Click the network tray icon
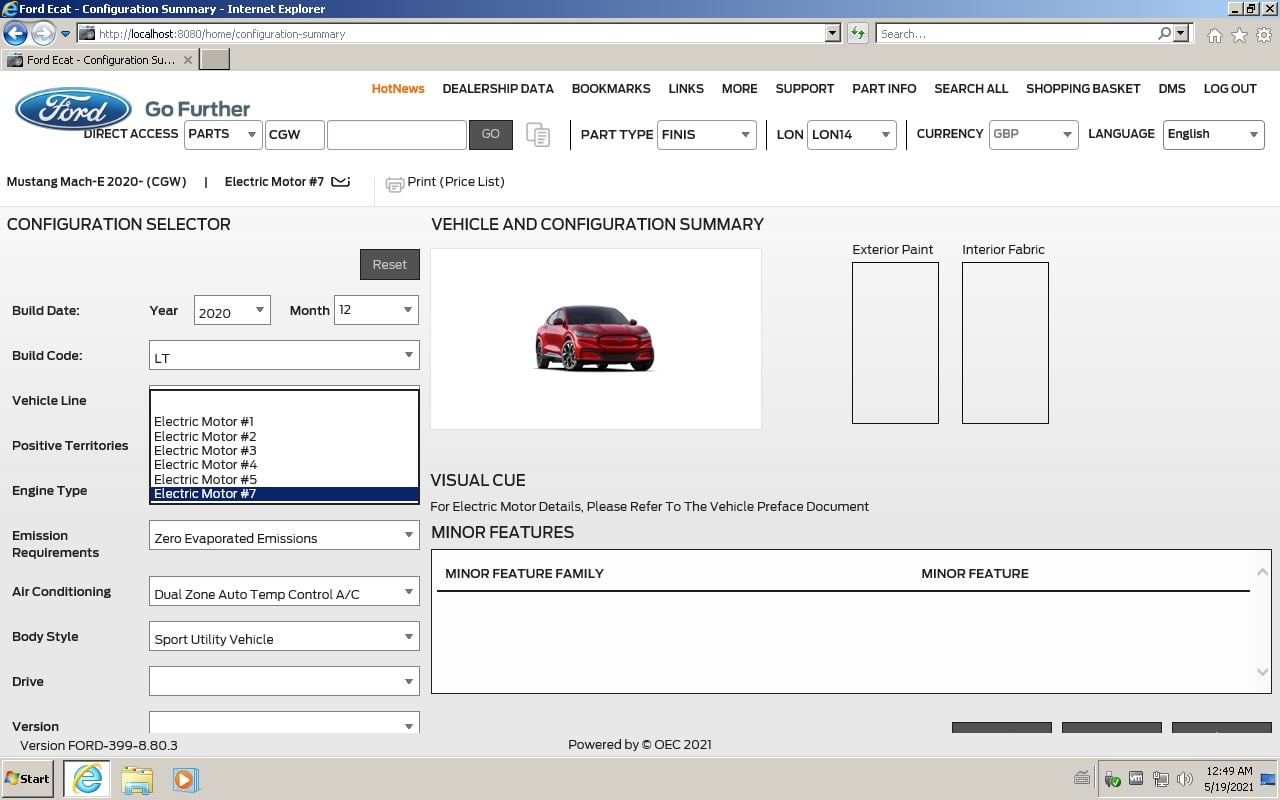Screen dimensions: 1280x800 point(1161,779)
